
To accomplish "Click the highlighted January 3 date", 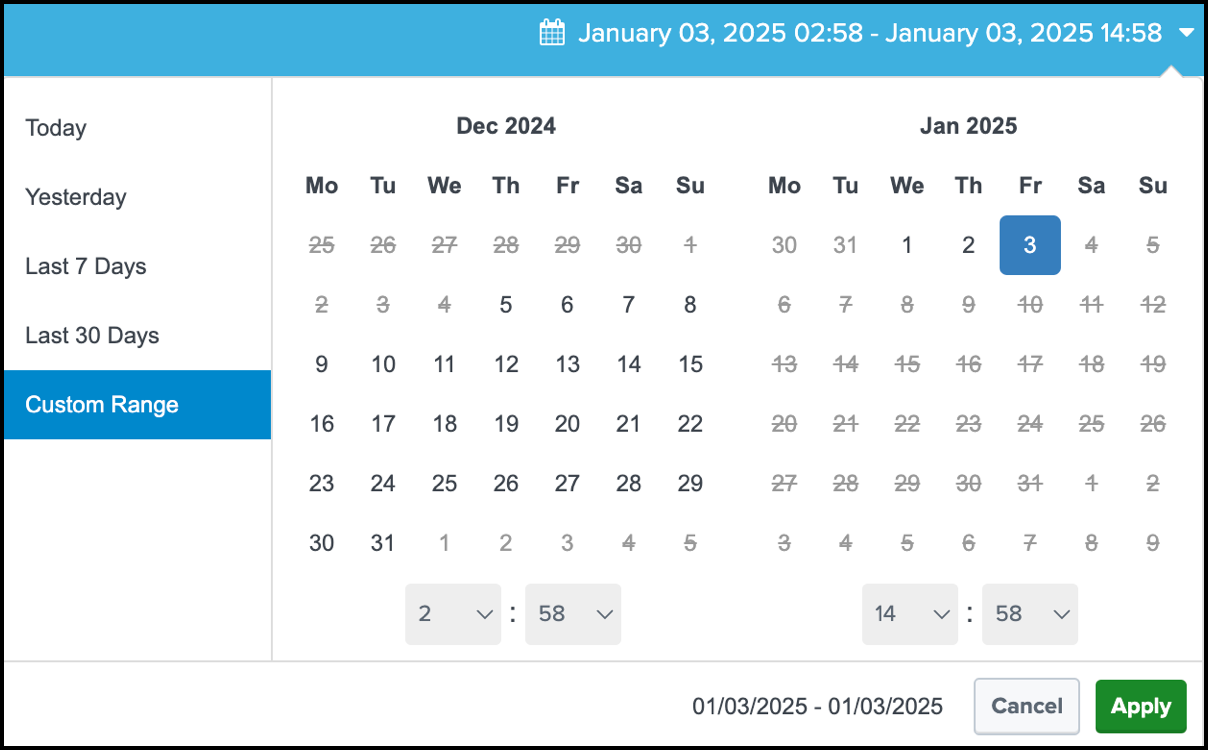I will click(x=1030, y=245).
